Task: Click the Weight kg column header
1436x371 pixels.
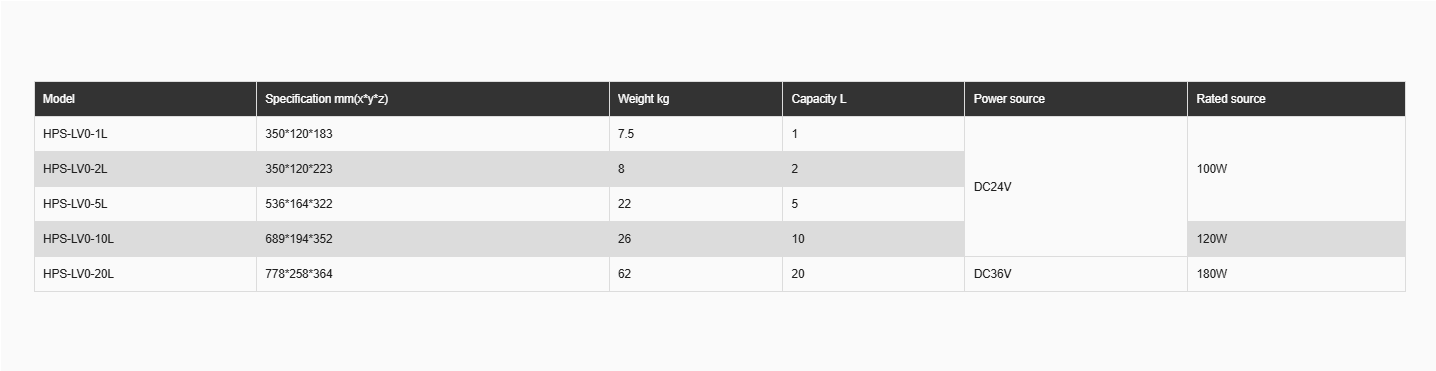Action: click(696, 99)
